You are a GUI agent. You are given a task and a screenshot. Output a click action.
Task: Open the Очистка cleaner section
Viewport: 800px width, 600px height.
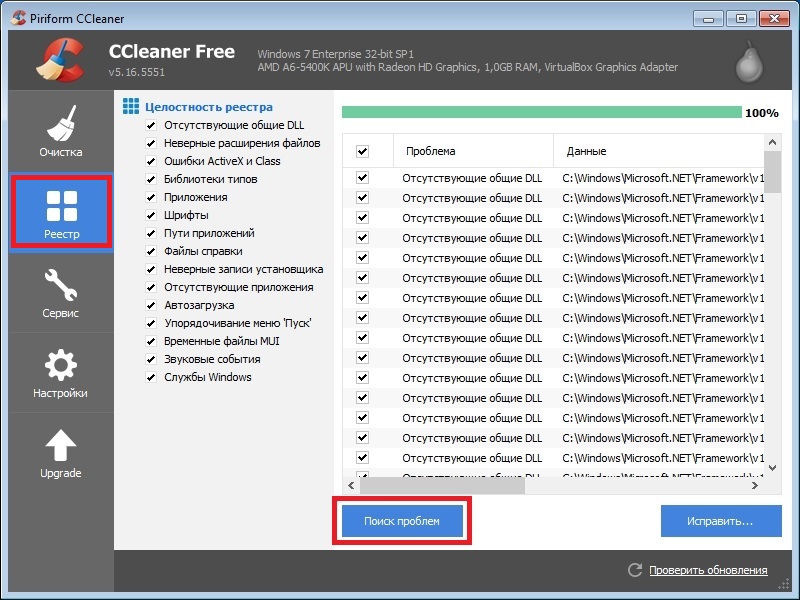(x=61, y=131)
